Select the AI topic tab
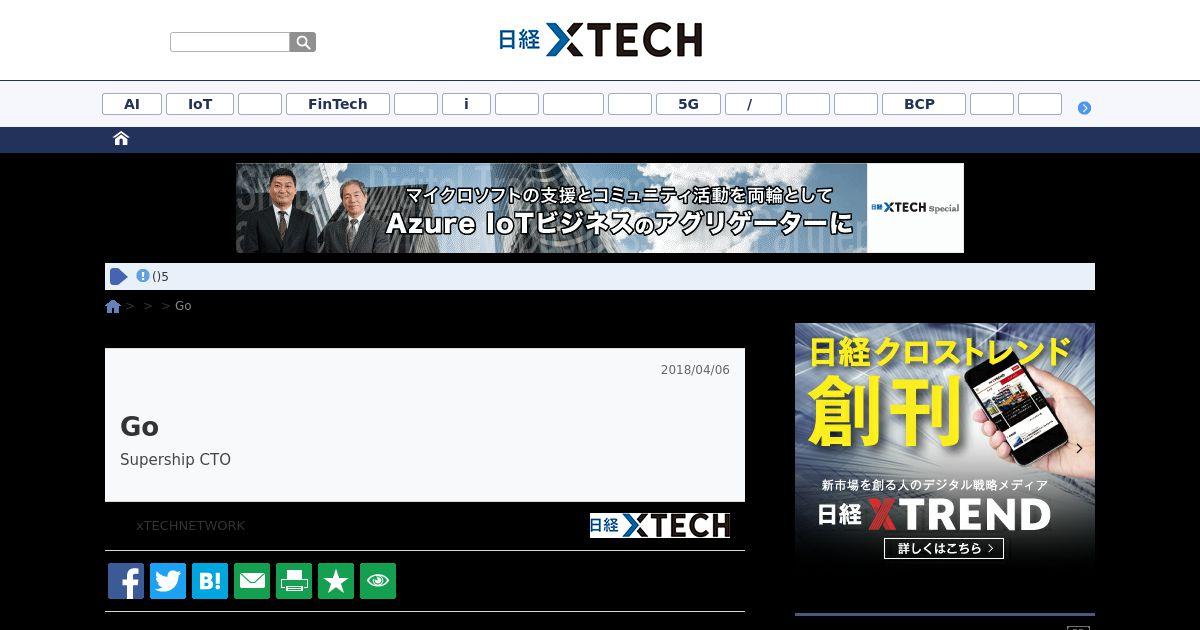The height and width of the screenshot is (630, 1200). 132,104
